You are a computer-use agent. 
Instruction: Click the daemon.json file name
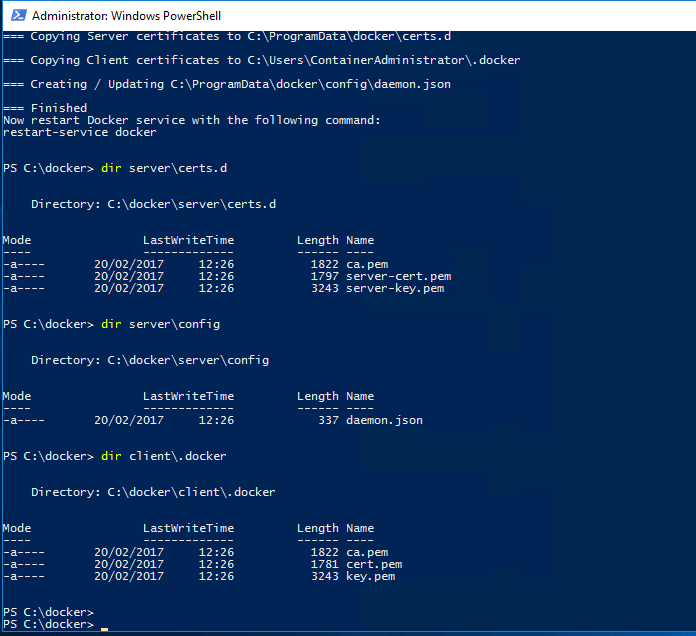pyautogui.click(x=384, y=420)
